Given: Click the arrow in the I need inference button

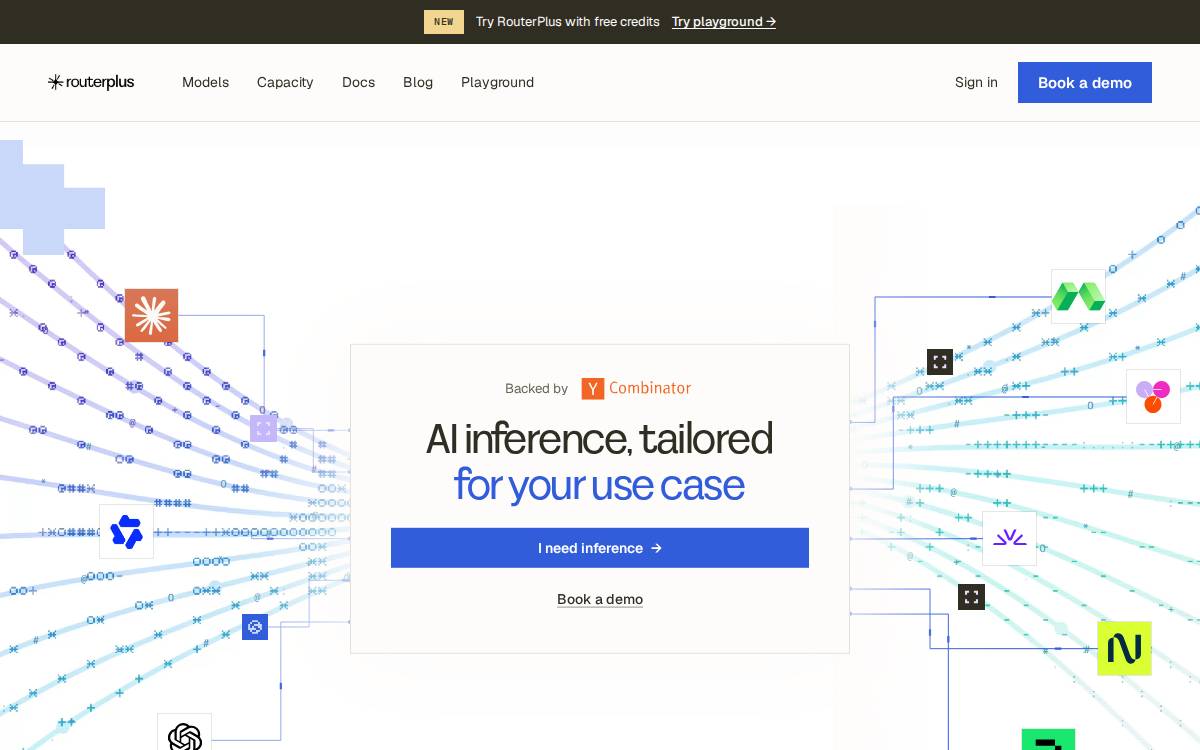Looking at the screenshot, I should point(656,548).
